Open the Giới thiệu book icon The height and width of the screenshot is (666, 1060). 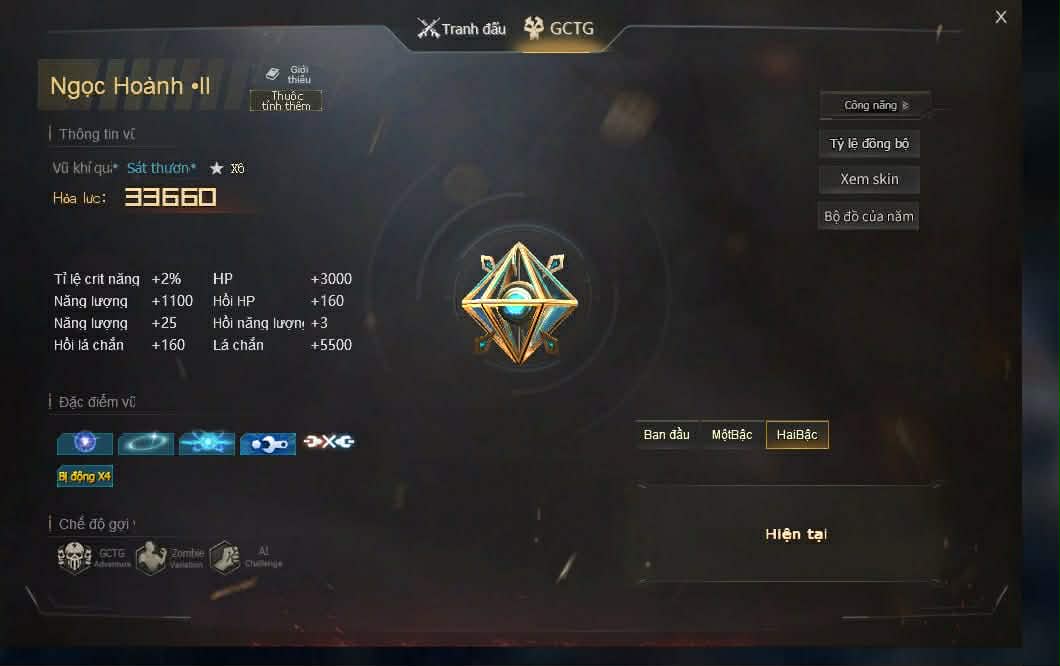click(272, 74)
